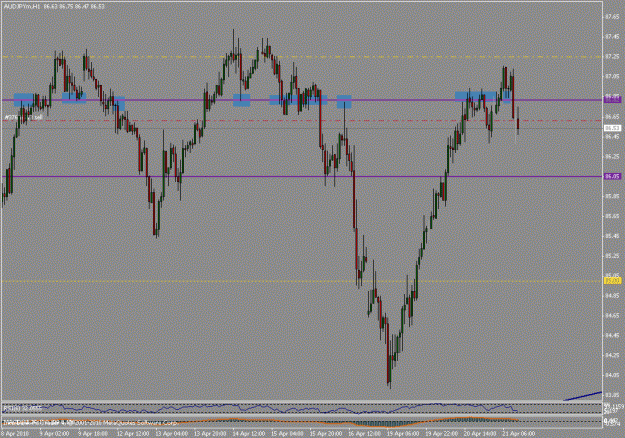Click the current price label 86.53
Viewport: 625px width, 438px height.
click(613, 128)
